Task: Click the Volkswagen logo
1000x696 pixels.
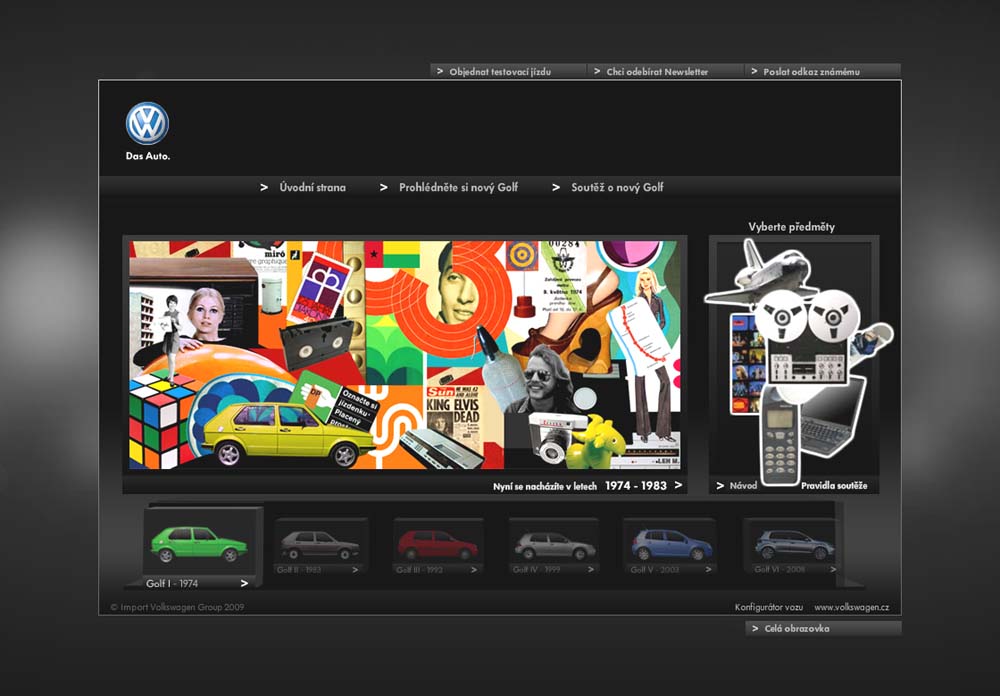Action: [147, 124]
